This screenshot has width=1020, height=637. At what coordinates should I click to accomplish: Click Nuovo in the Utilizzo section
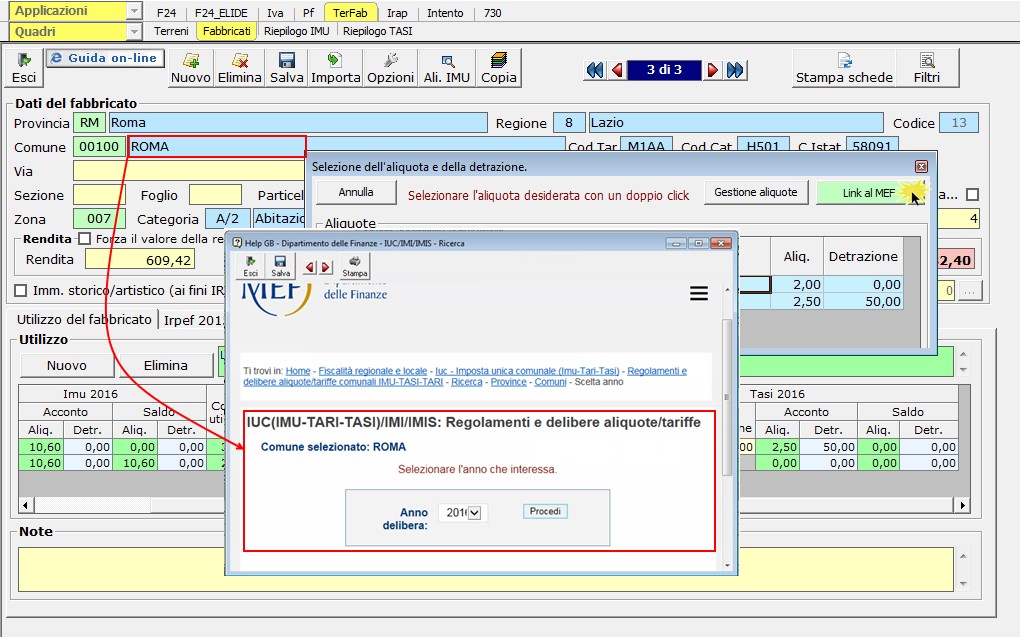67,366
